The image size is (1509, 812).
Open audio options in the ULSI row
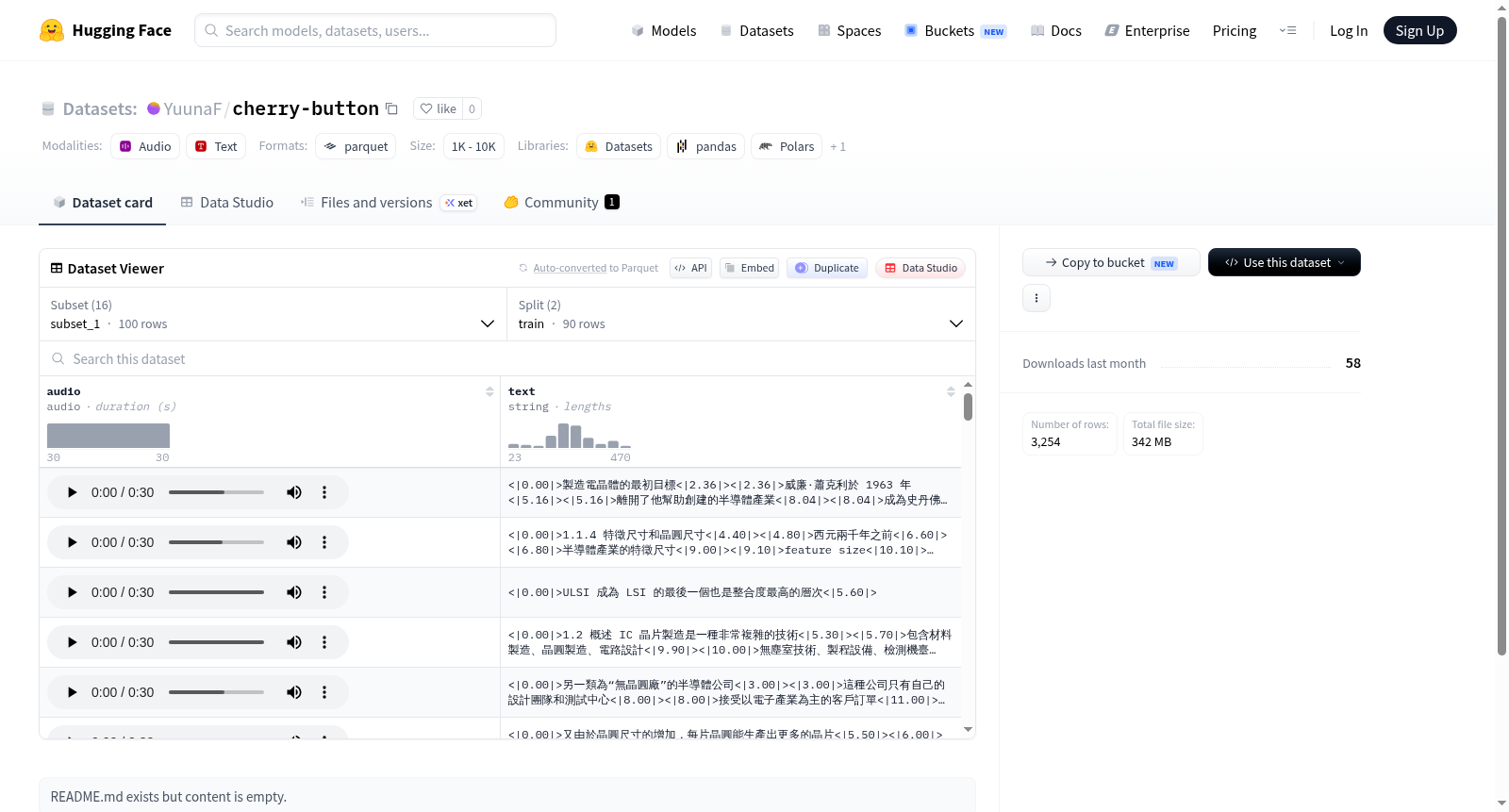coord(324,592)
